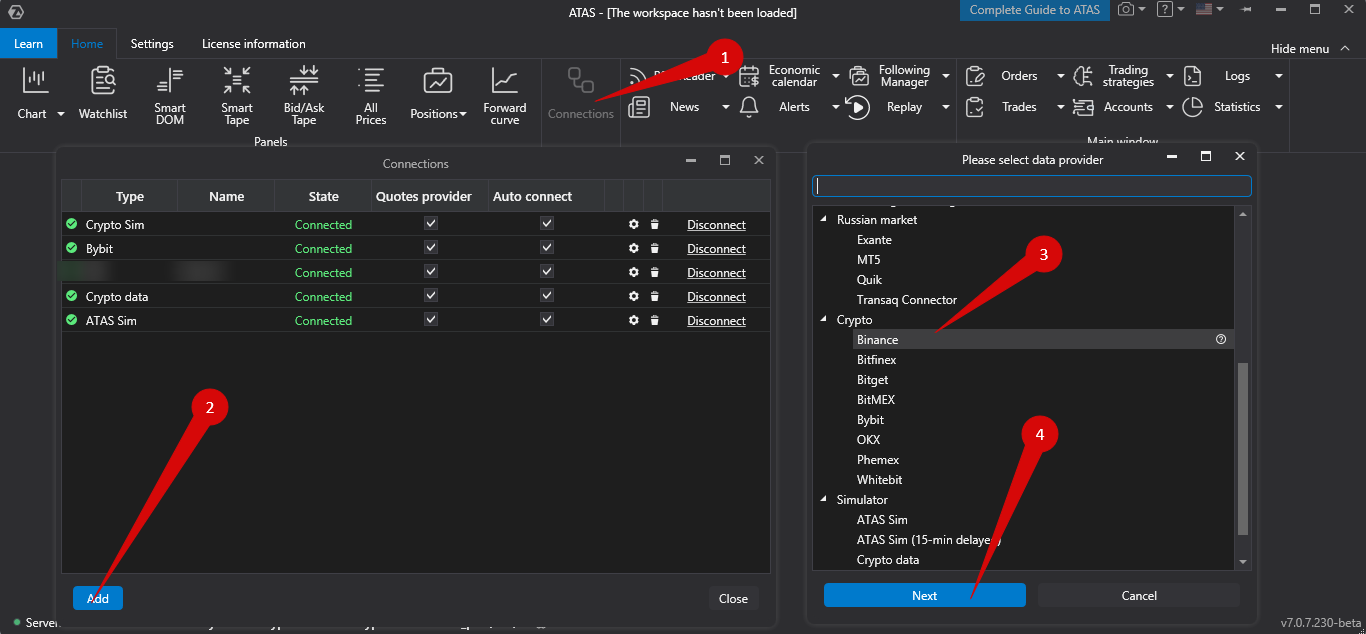Open the Smart DOM panel

point(170,95)
